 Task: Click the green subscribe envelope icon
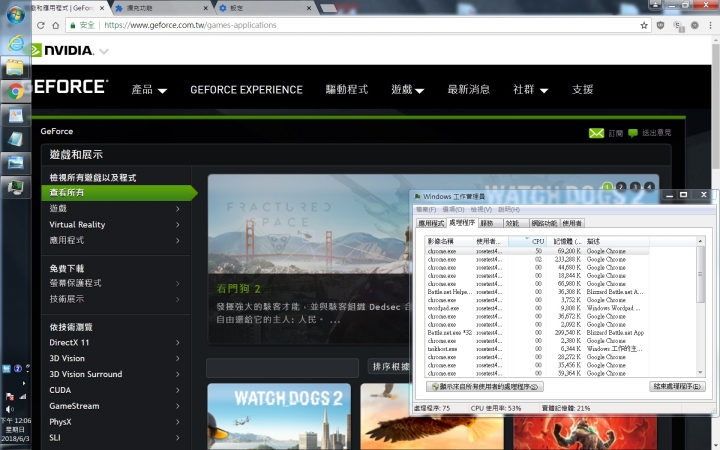click(x=596, y=133)
